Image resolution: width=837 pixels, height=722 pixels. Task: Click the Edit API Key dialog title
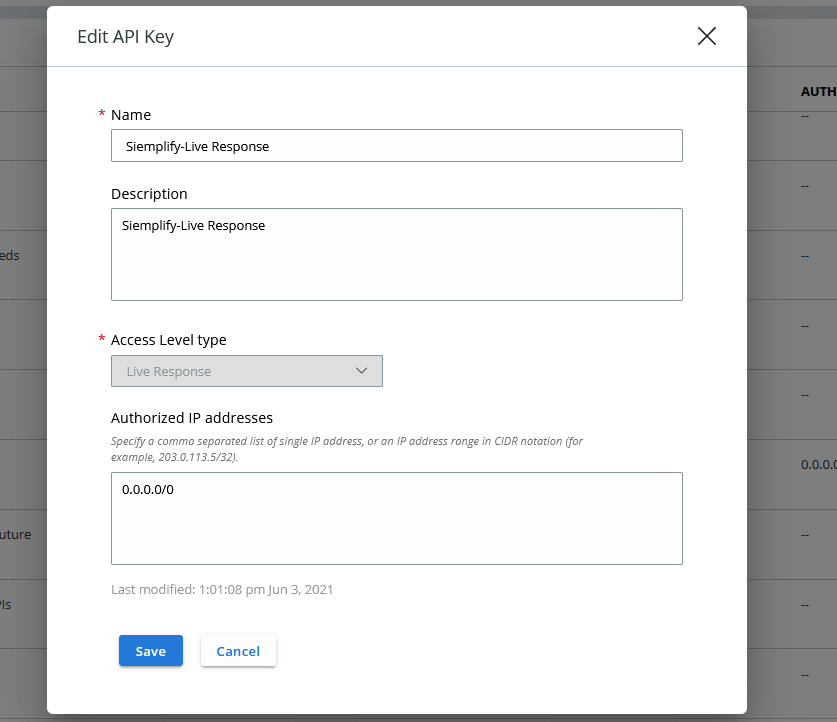(x=125, y=36)
